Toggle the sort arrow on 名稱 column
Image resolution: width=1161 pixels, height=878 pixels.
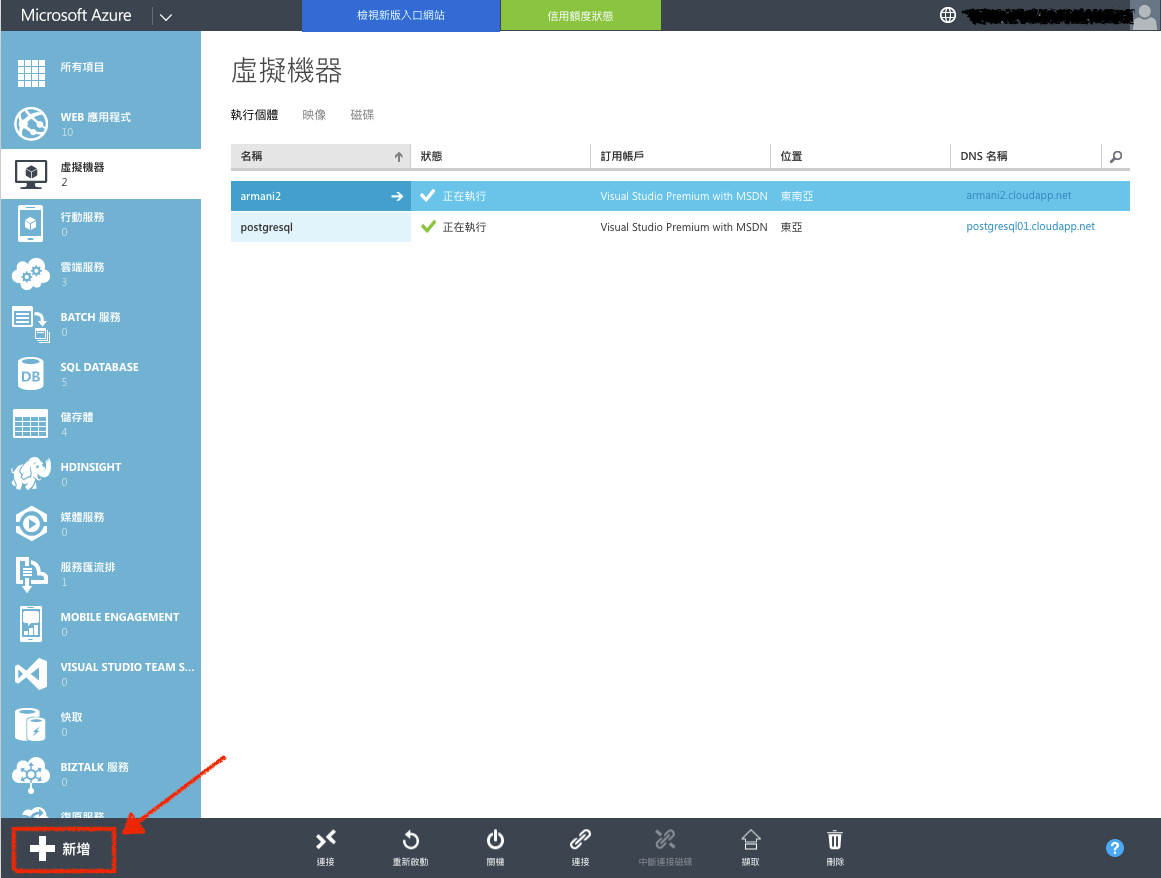pyautogui.click(x=397, y=156)
